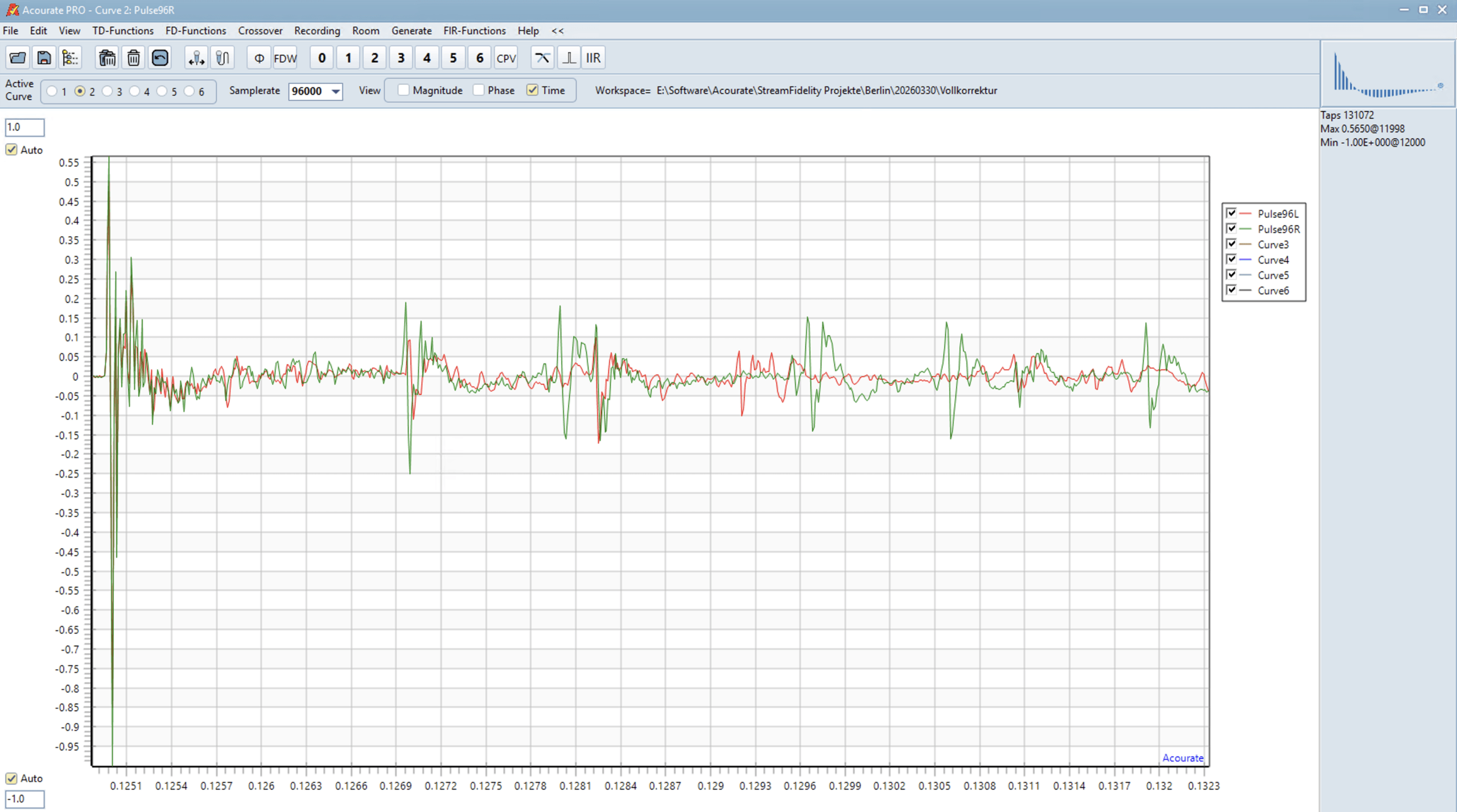This screenshot has height=812, width=1457.
Task: Click the single pulse toolbar icon
Action: click(x=568, y=57)
